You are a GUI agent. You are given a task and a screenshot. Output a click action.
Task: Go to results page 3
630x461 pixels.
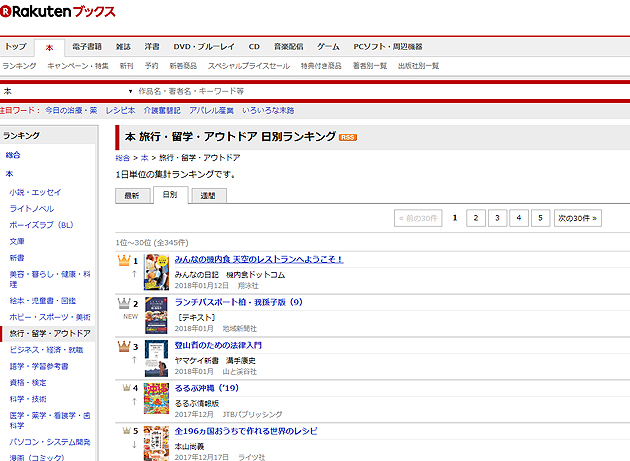[497, 218]
